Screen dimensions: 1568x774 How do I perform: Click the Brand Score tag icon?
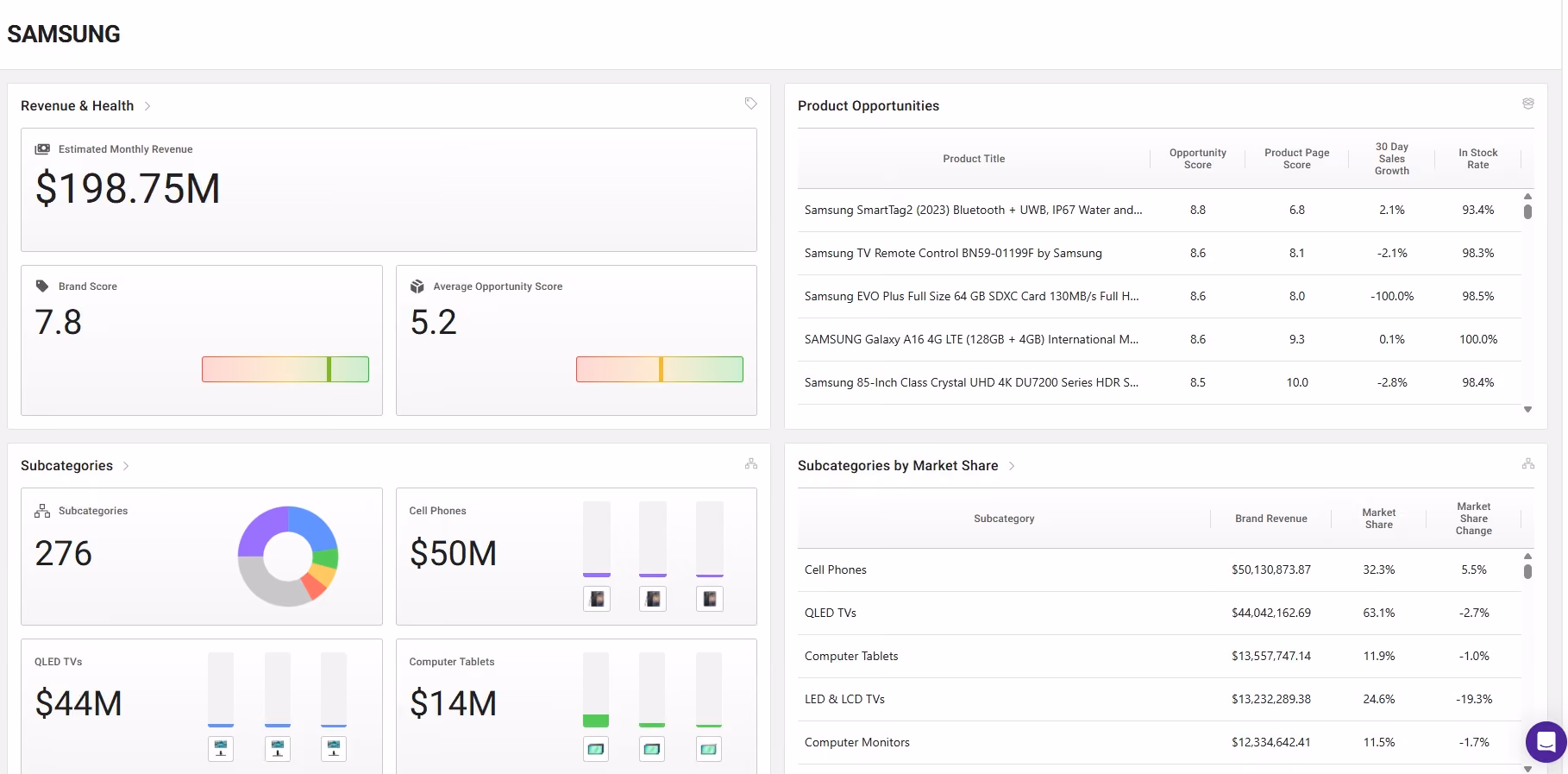pos(42,286)
